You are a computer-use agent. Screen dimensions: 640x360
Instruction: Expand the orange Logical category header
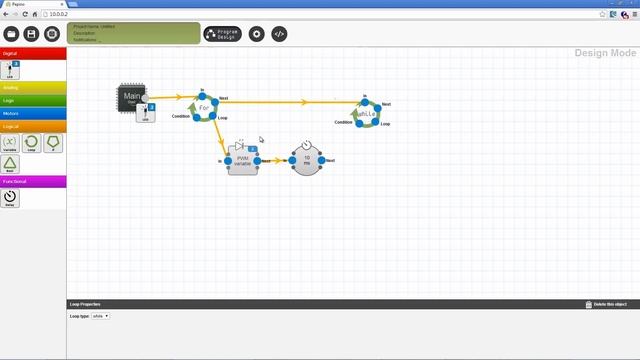click(33, 127)
